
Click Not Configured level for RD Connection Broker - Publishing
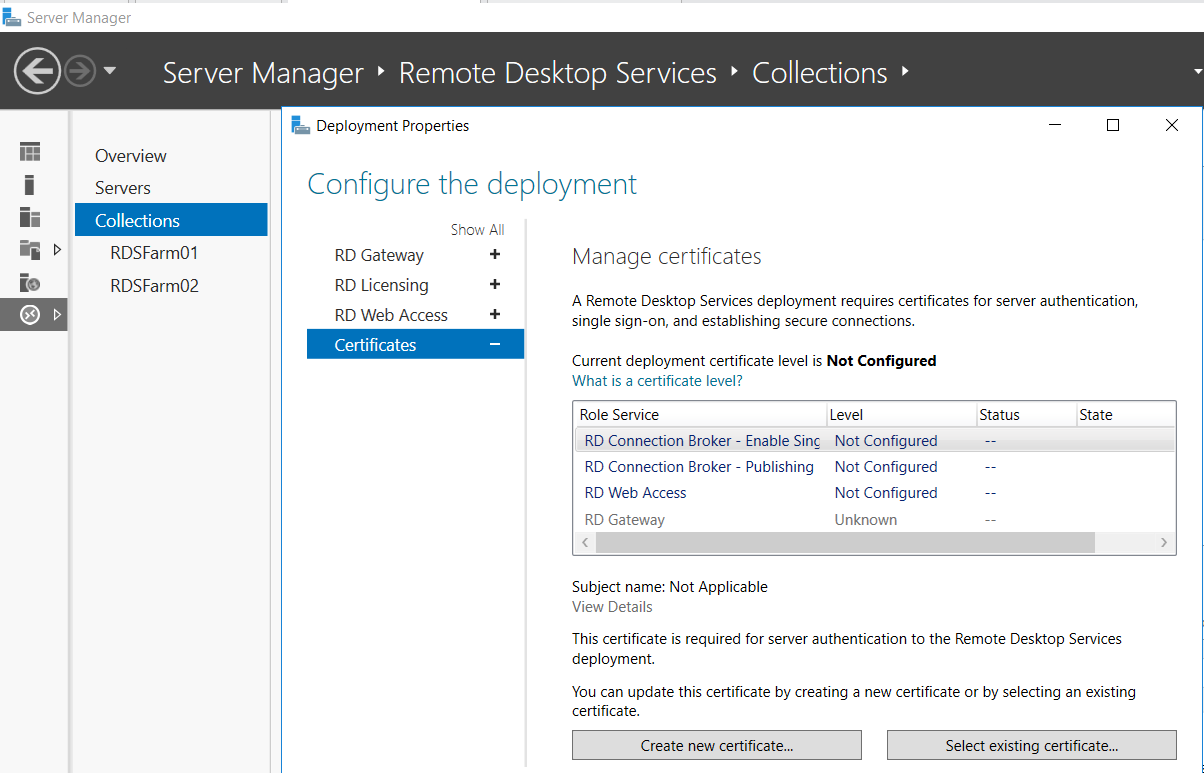pos(886,467)
